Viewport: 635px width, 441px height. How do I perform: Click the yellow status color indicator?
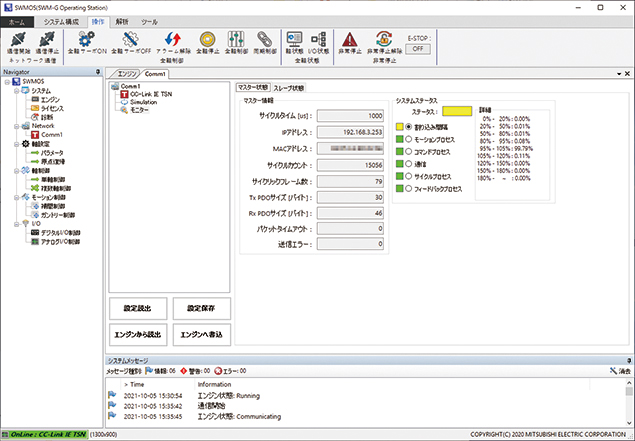[458, 113]
